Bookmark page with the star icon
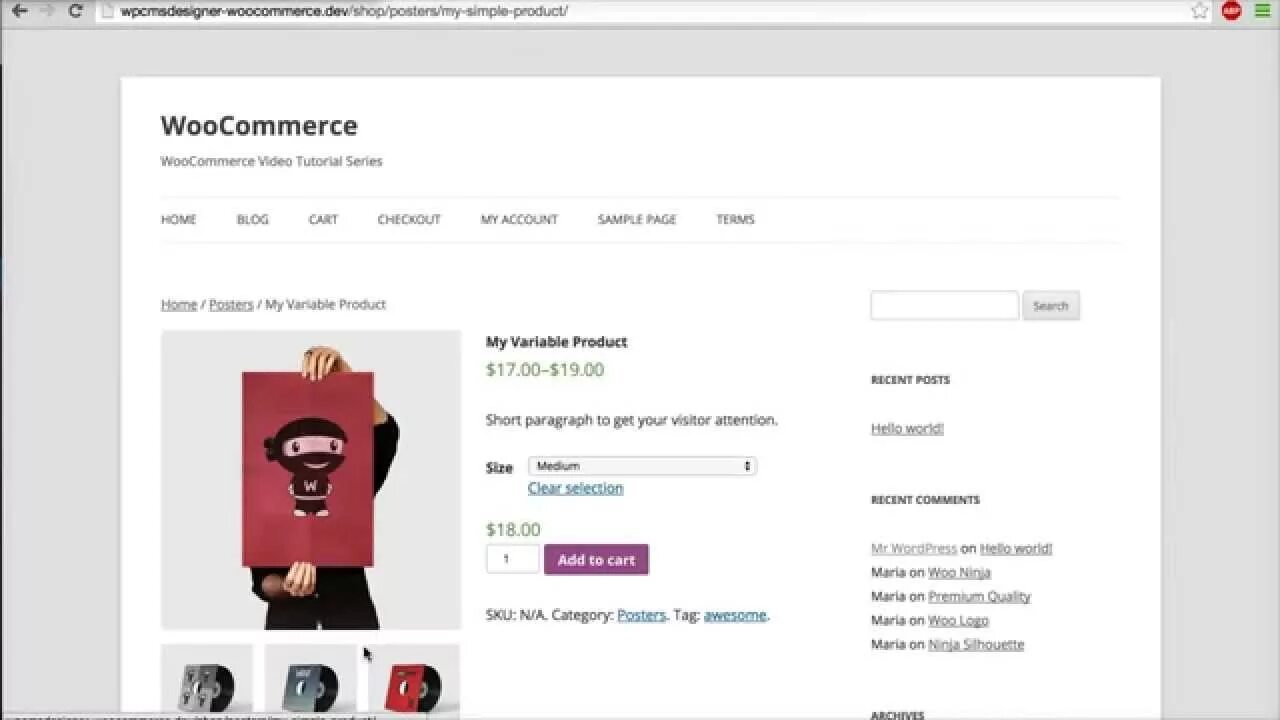 (1200, 11)
